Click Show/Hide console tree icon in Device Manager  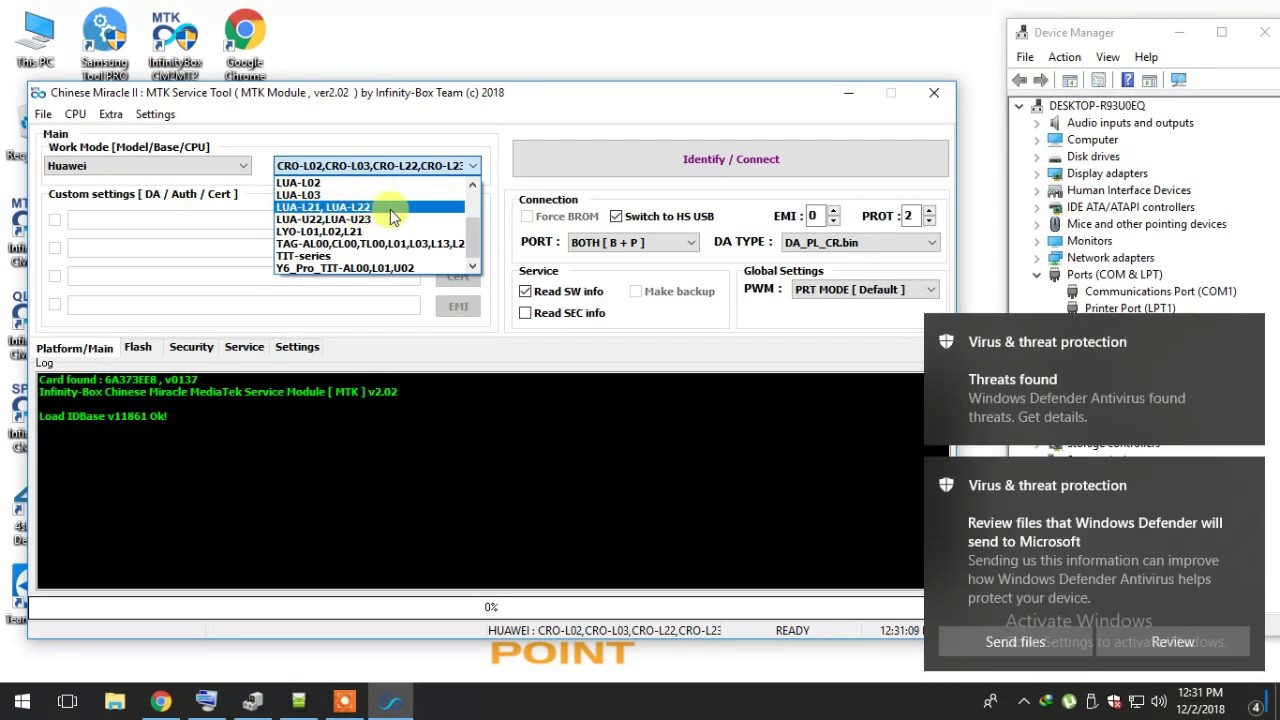pyautogui.click(x=1069, y=80)
